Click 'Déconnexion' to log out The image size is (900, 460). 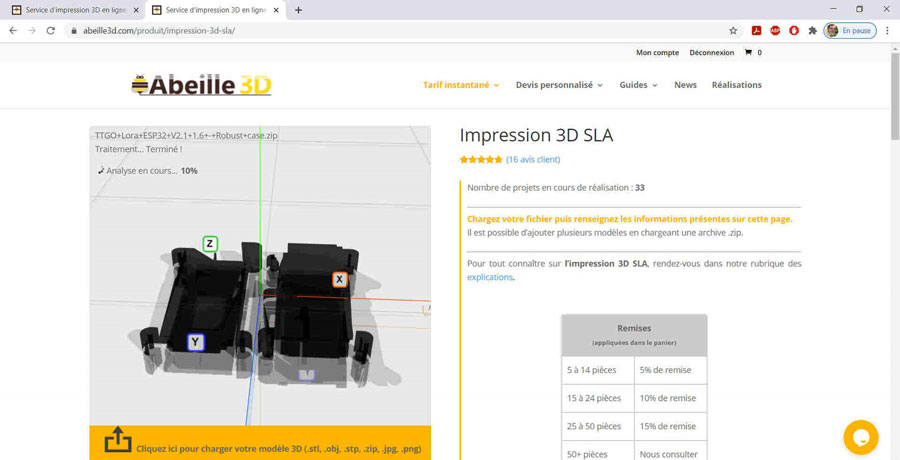pyautogui.click(x=712, y=52)
